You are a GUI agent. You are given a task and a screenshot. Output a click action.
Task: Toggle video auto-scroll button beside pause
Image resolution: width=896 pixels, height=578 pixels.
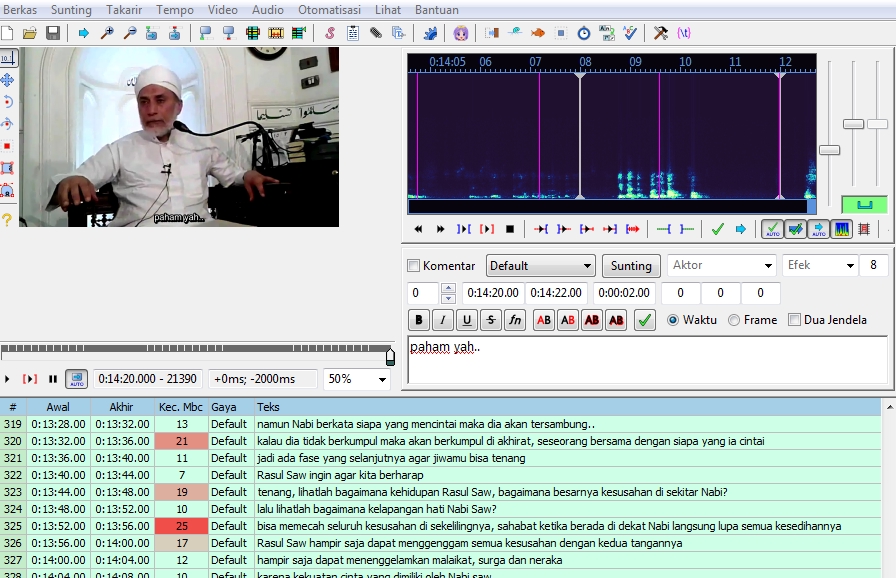(x=77, y=379)
